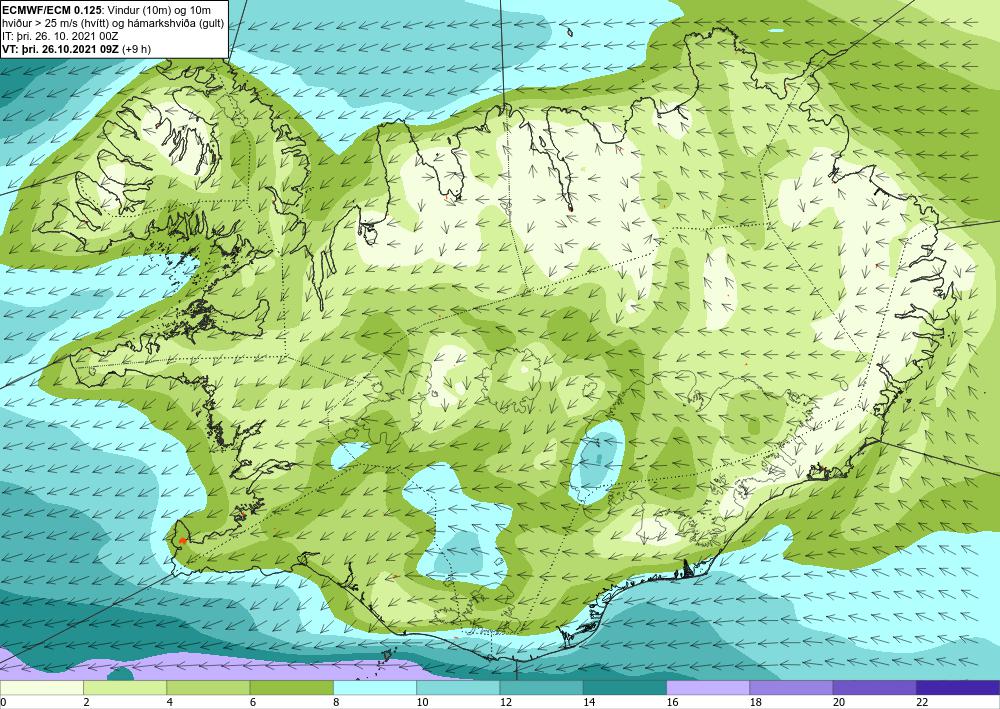Image resolution: width=1000 pixels, height=709 pixels.
Task: Pick the teal 12–14 m/s legend swatch
Action: tap(541, 688)
